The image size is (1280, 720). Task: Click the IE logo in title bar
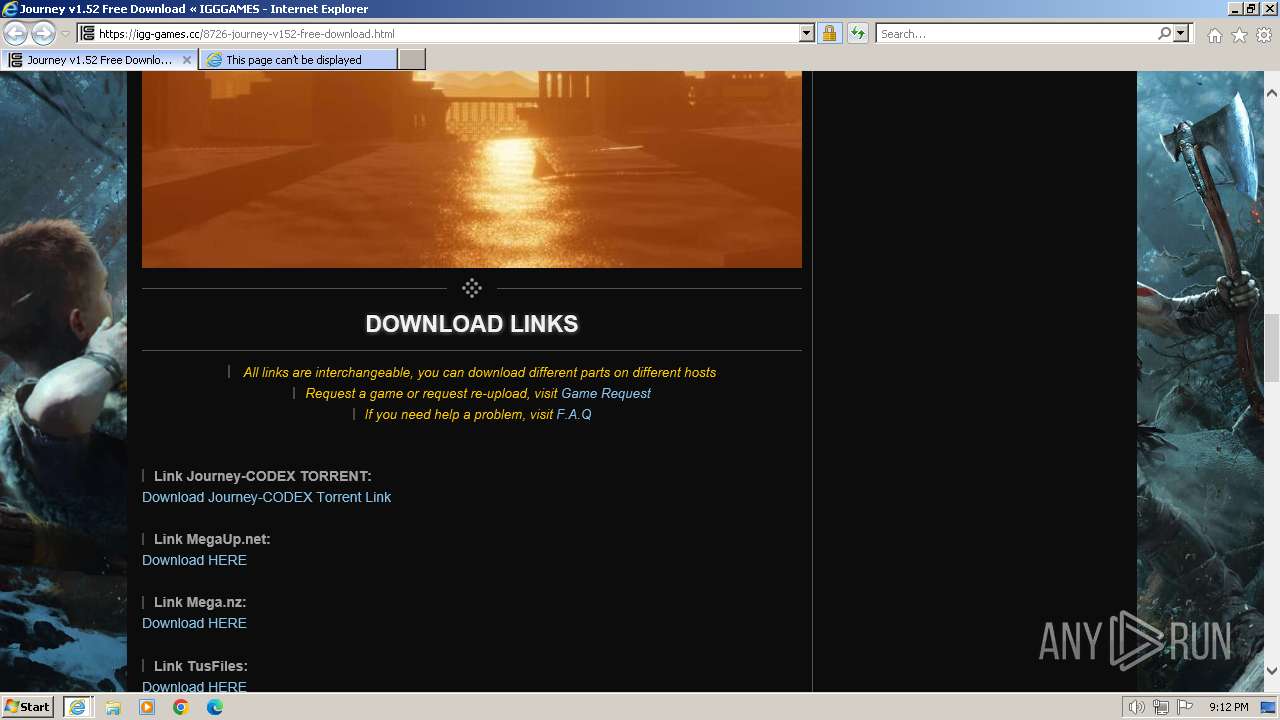10,9
